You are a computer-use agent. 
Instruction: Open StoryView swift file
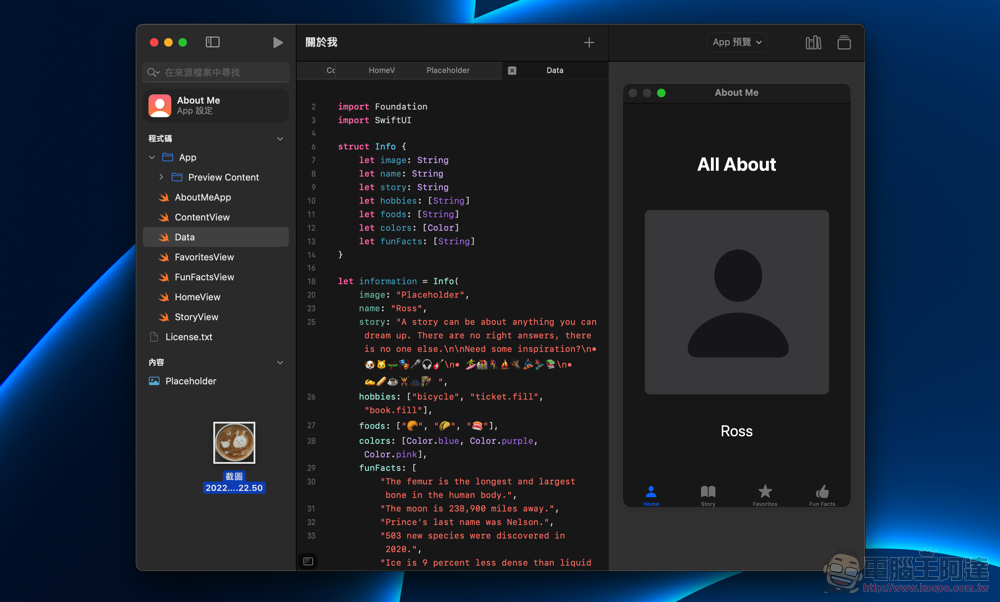click(x=216, y=317)
